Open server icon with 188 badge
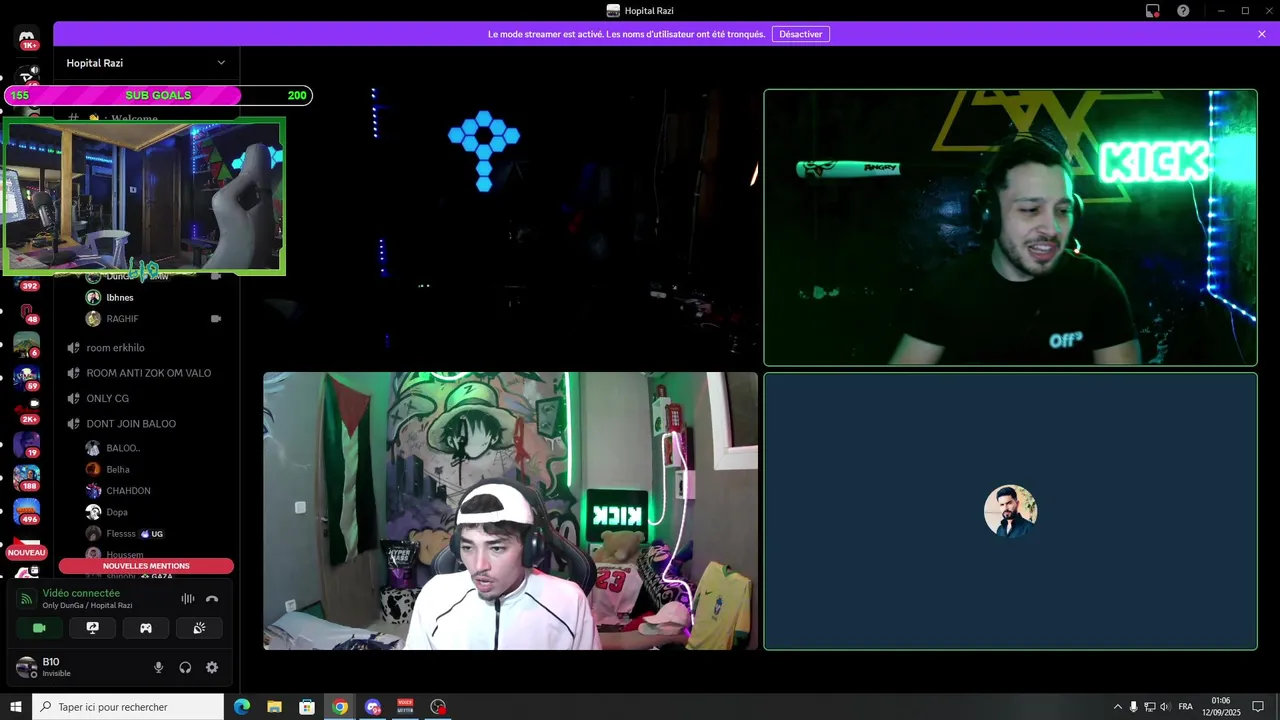 click(x=27, y=477)
